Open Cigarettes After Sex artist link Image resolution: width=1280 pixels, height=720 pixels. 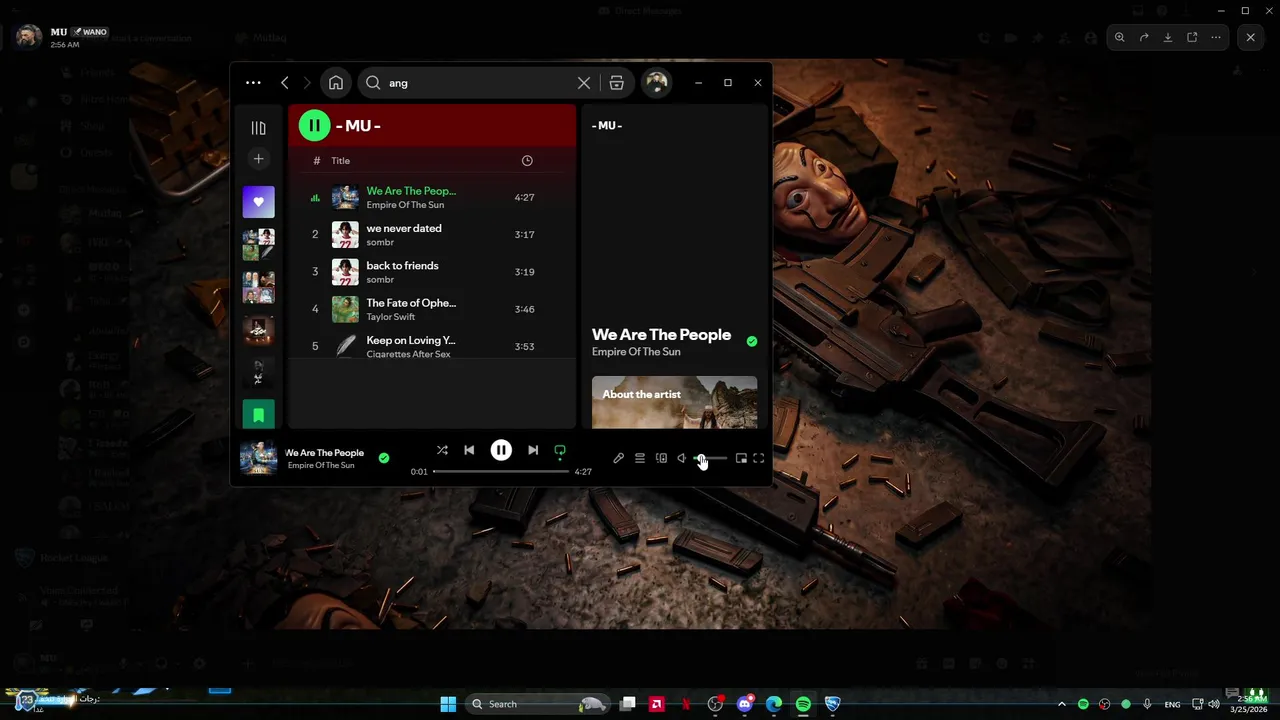point(408,354)
